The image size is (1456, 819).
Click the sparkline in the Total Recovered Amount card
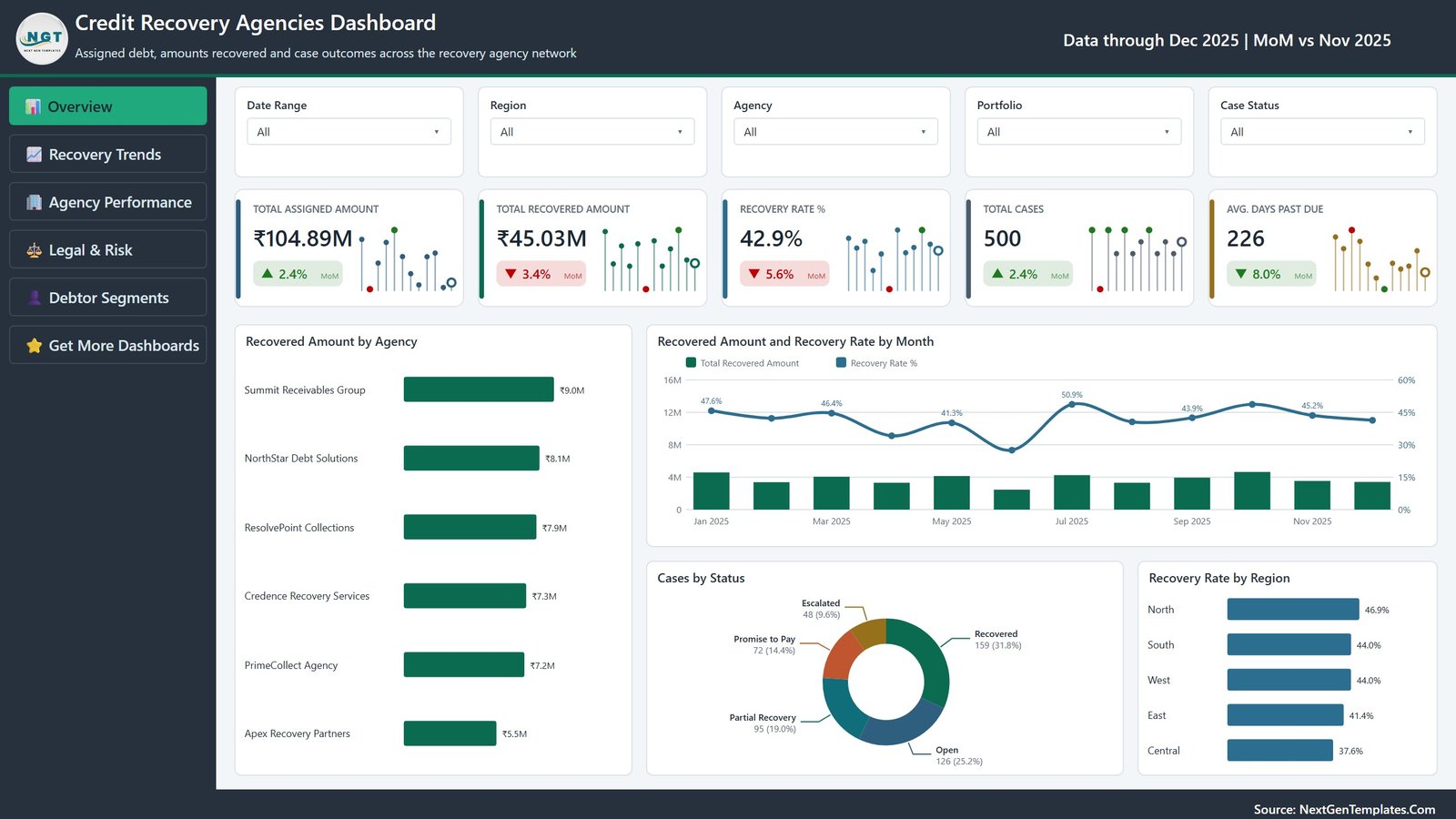point(652,259)
